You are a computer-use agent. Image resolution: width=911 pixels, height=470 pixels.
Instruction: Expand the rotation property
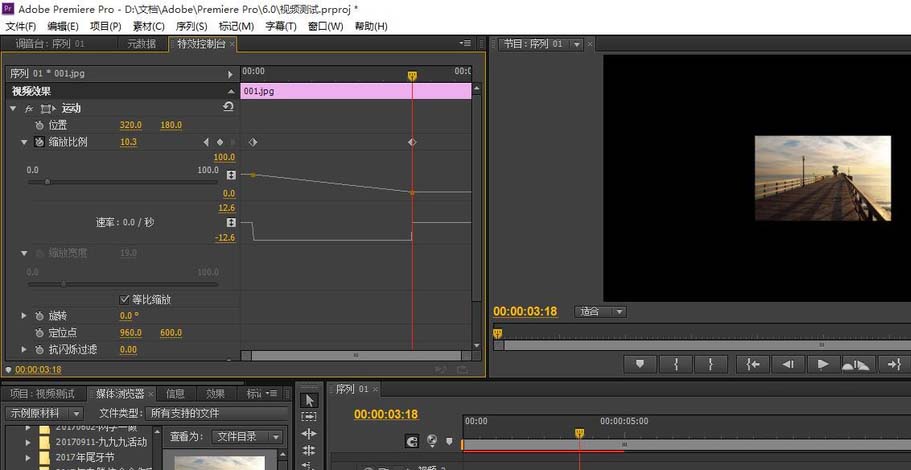25,316
